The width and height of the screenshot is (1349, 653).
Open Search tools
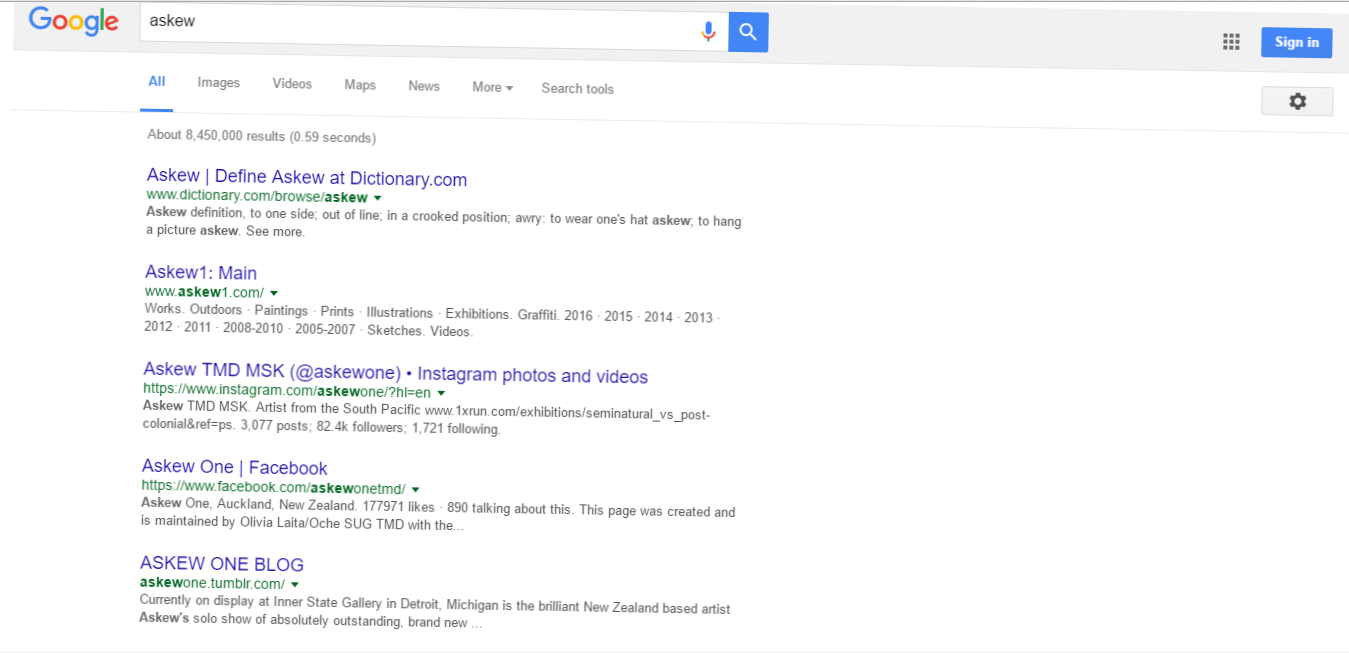578,88
